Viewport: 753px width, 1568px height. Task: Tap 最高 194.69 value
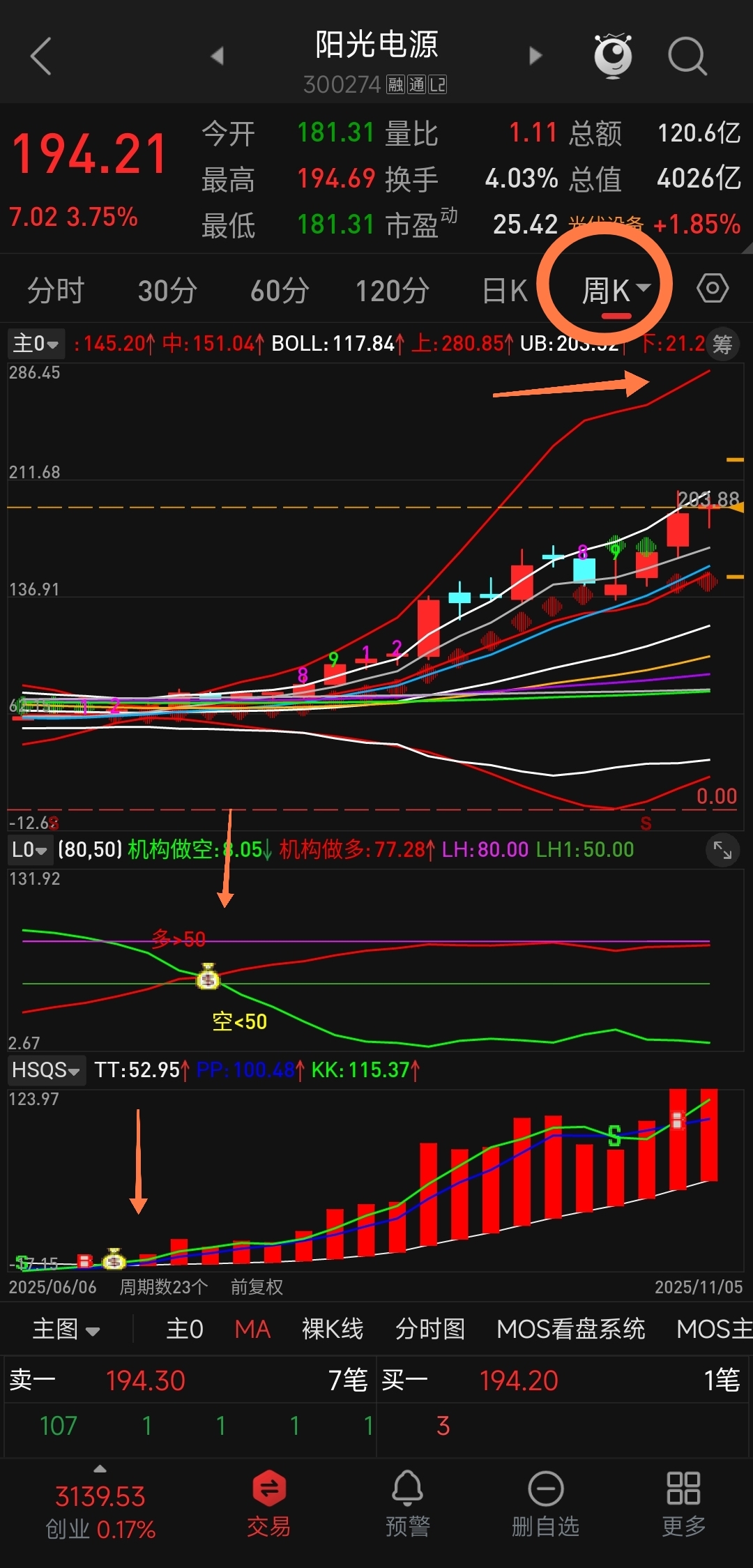pyautogui.click(x=336, y=178)
